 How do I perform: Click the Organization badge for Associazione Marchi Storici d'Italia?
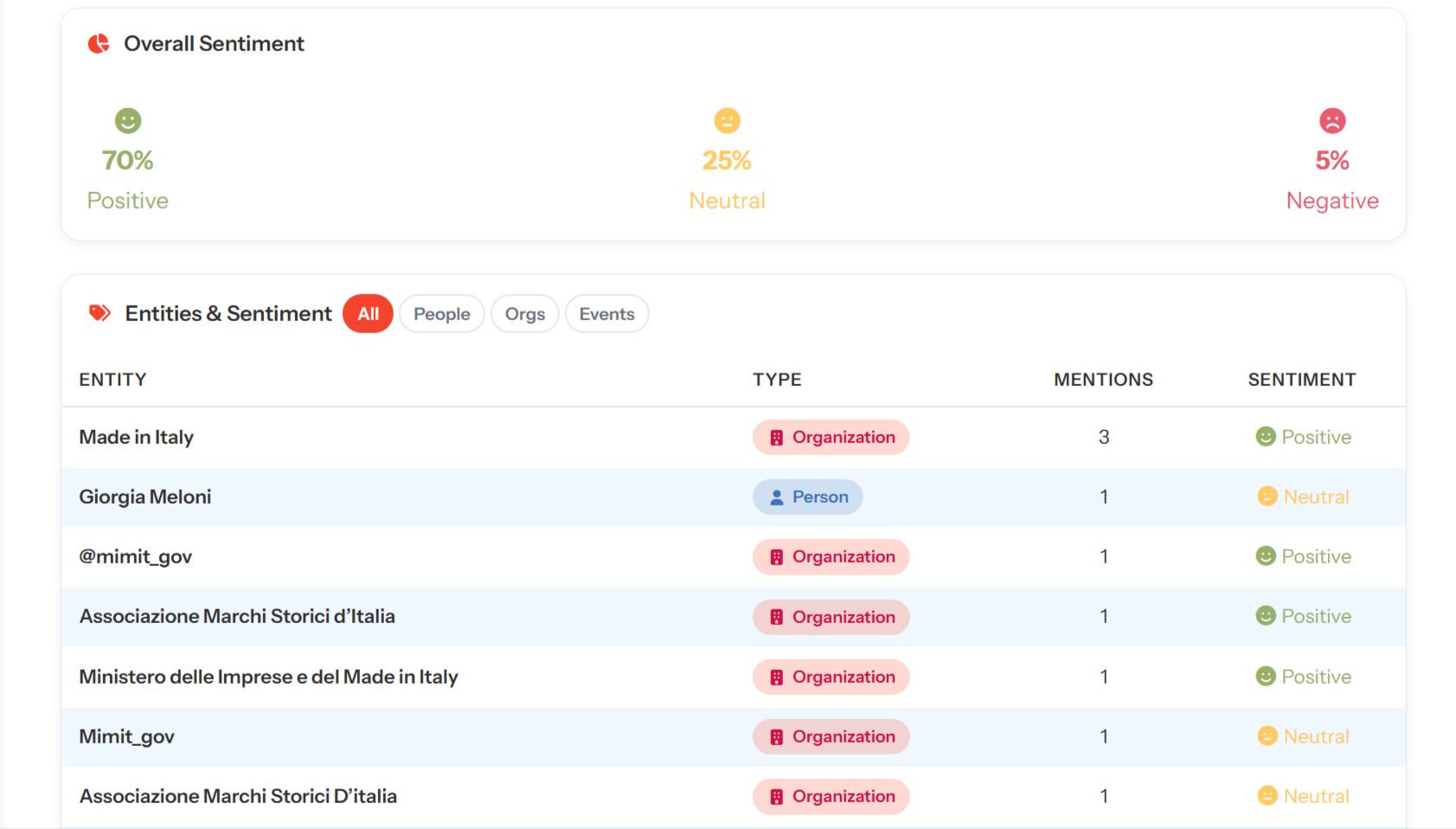pos(831,617)
